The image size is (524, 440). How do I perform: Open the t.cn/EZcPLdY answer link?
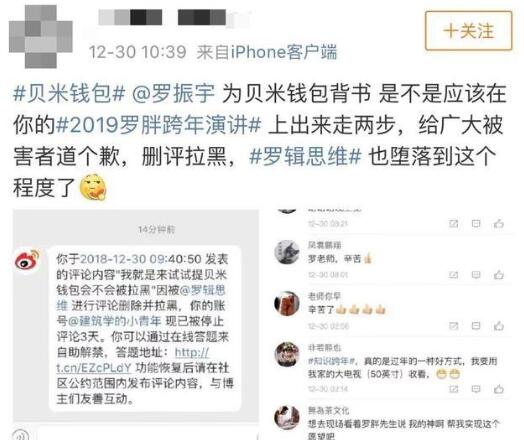133,360
